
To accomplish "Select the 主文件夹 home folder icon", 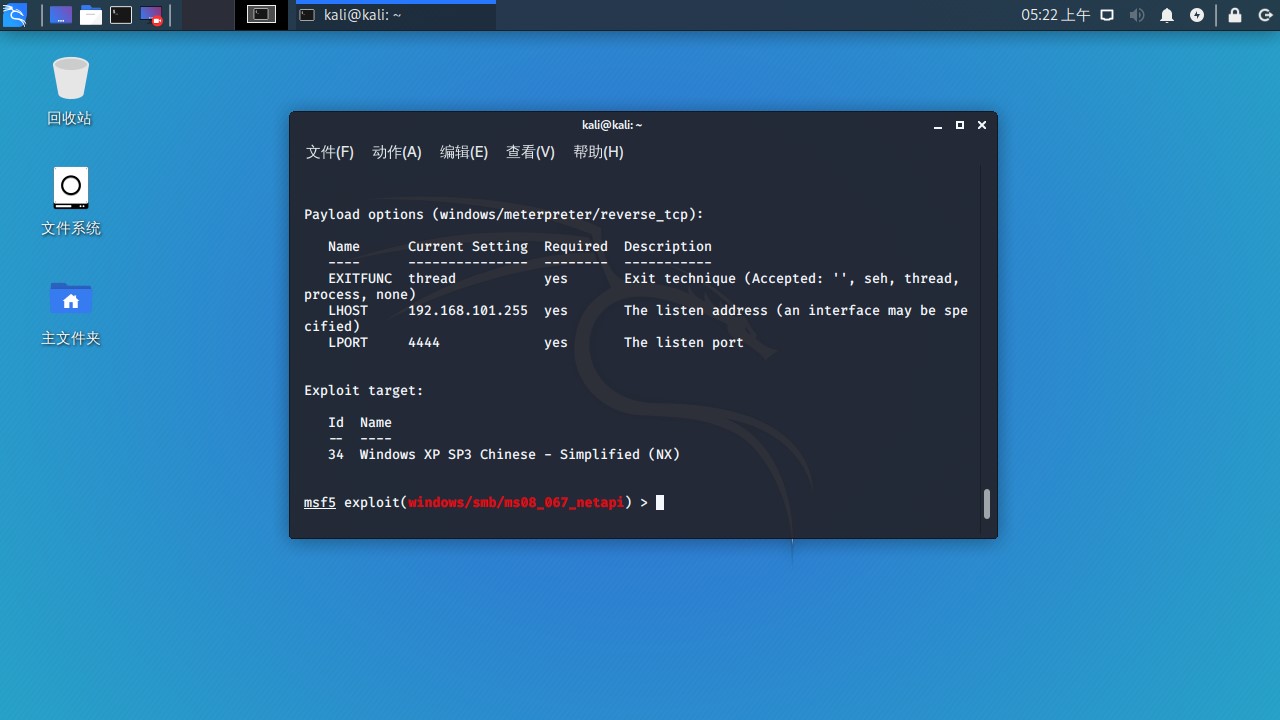I will tap(70, 312).
